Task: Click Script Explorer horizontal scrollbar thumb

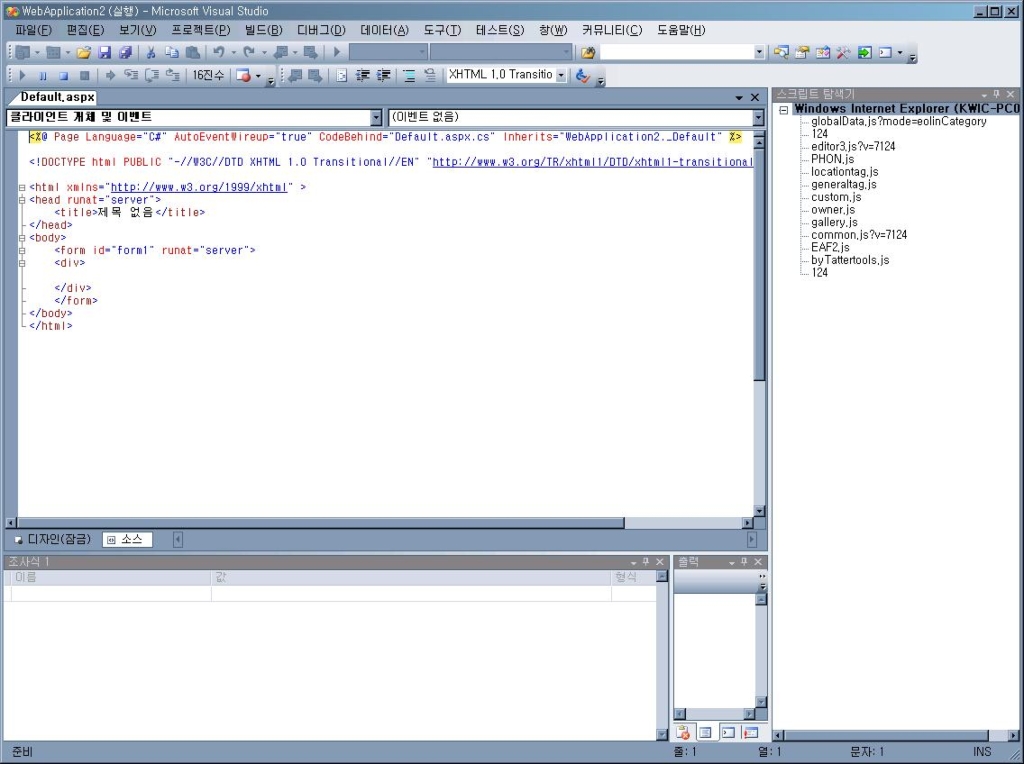Action: [886, 735]
